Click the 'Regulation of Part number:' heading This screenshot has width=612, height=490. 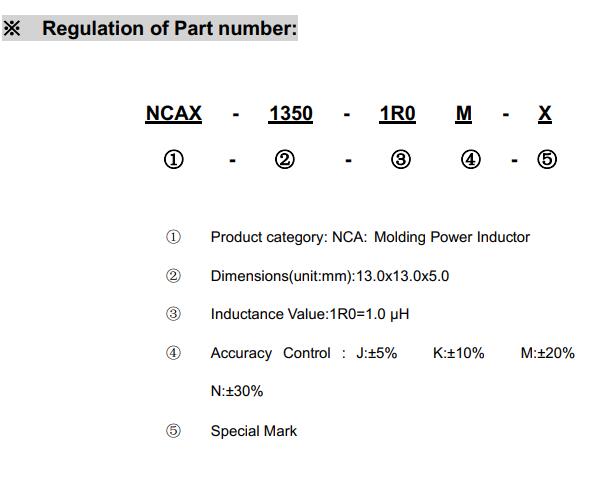click(170, 29)
